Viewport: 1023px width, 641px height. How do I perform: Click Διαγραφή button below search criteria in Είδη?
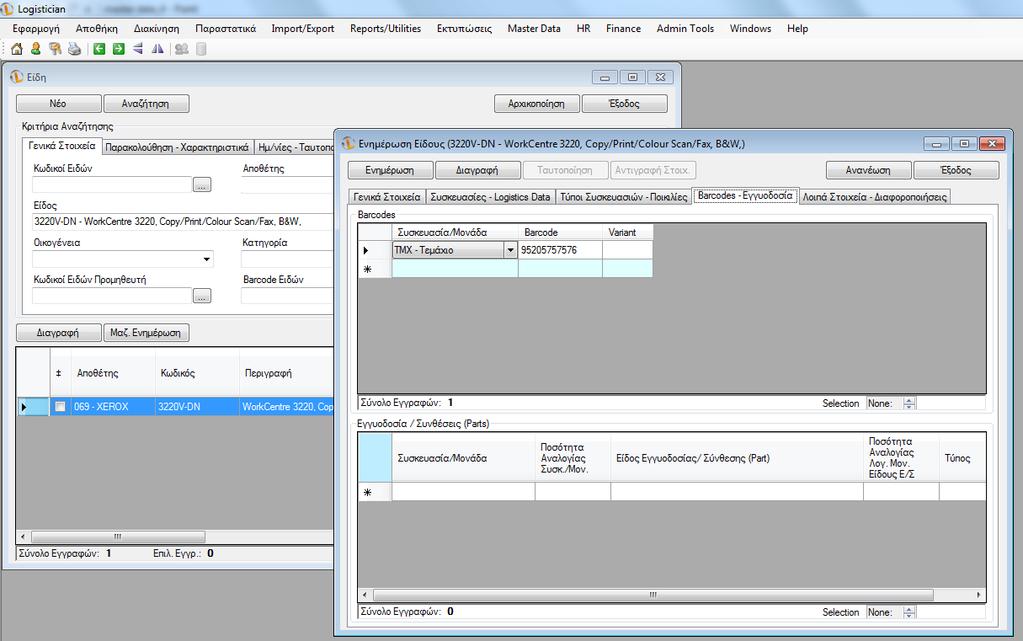58,333
